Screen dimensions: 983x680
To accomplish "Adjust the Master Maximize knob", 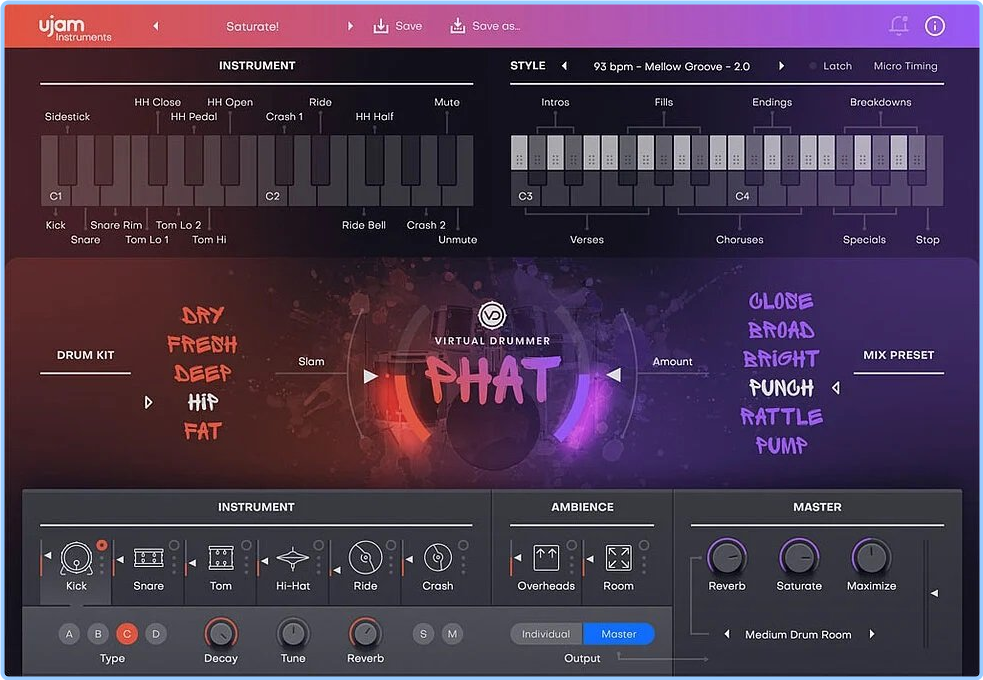I will pyautogui.click(x=871, y=557).
